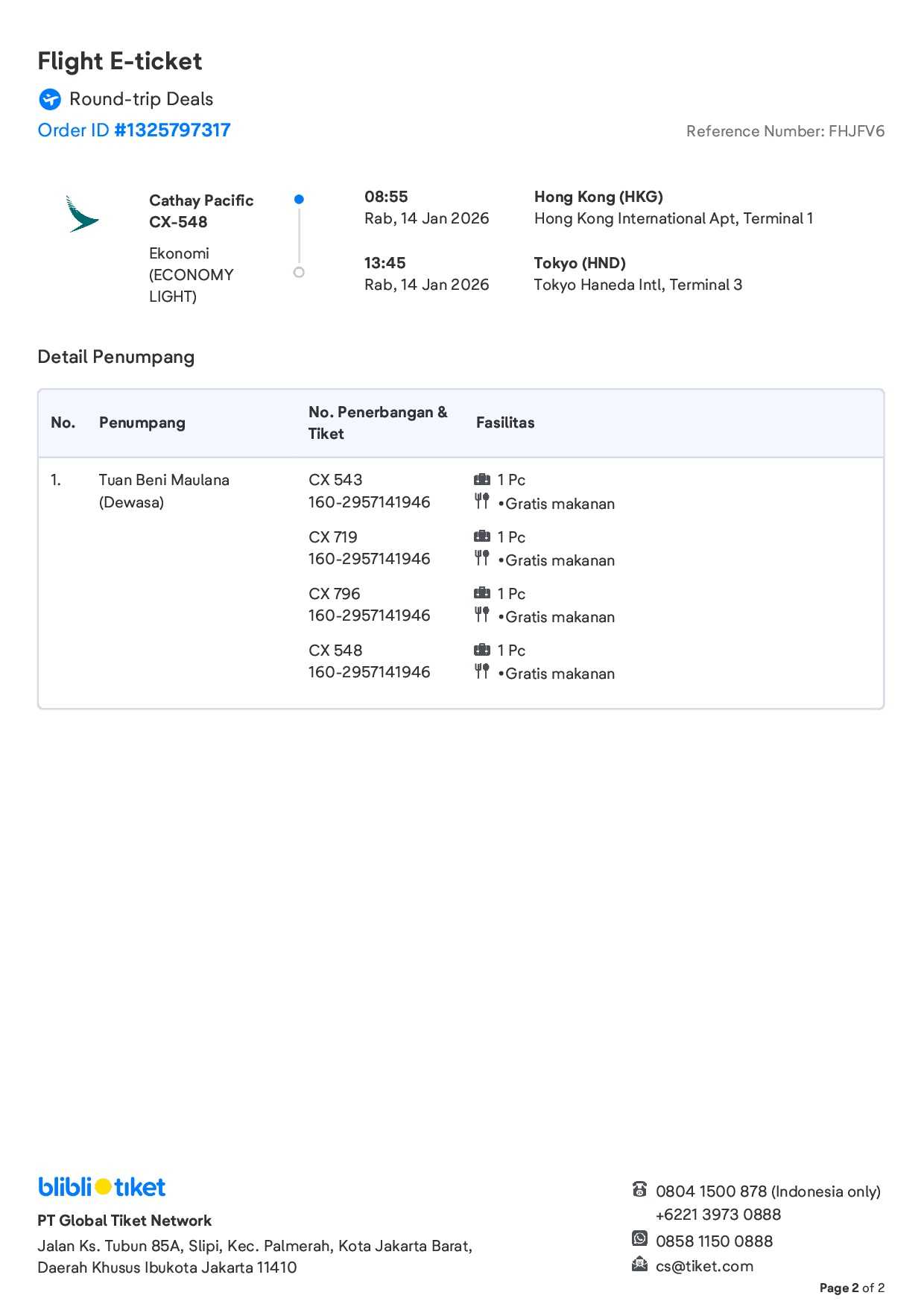This screenshot has height=1307, width=924.
Task: Click the email envelope icon in the footer
Action: pyautogui.click(x=639, y=1264)
